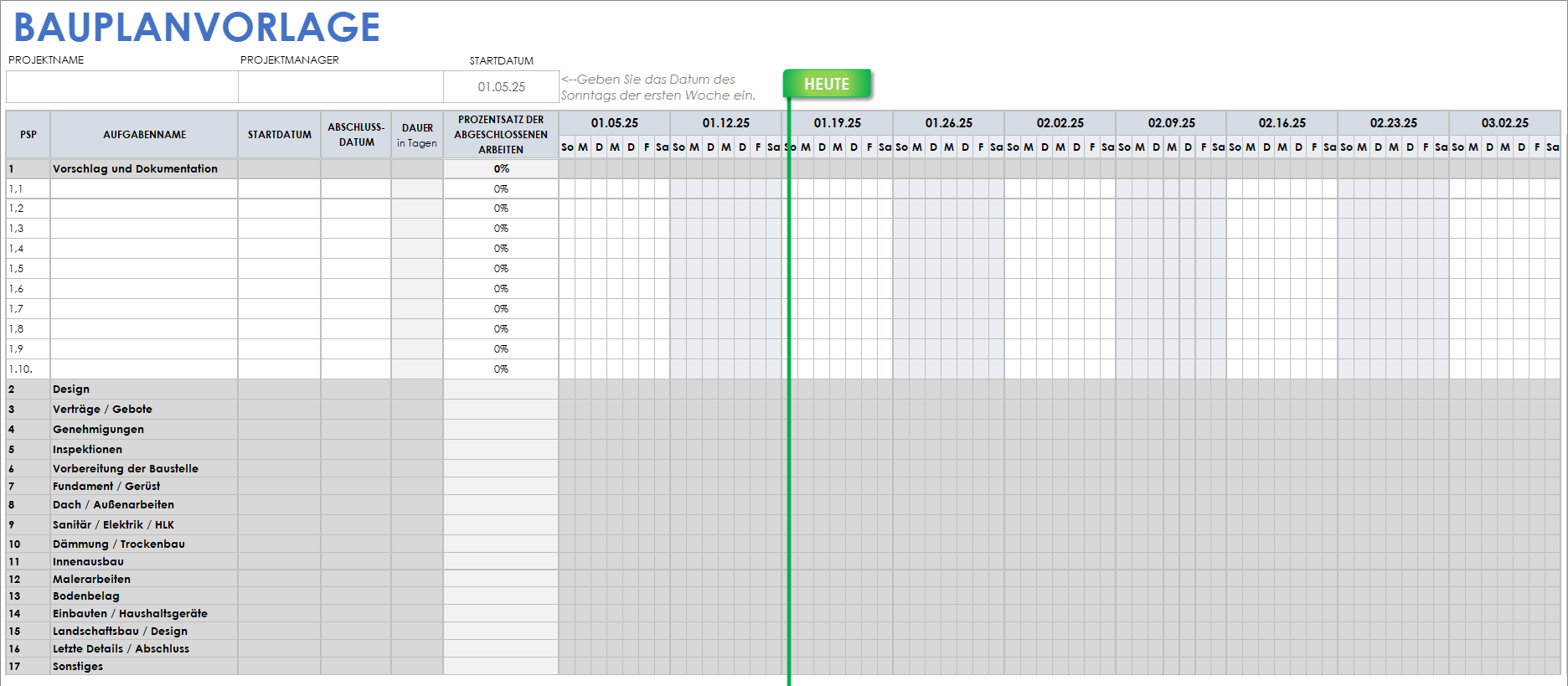The height and width of the screenshot is (686, 1568).
Task: Select the Projektname input field
Action: pos(122,86)
